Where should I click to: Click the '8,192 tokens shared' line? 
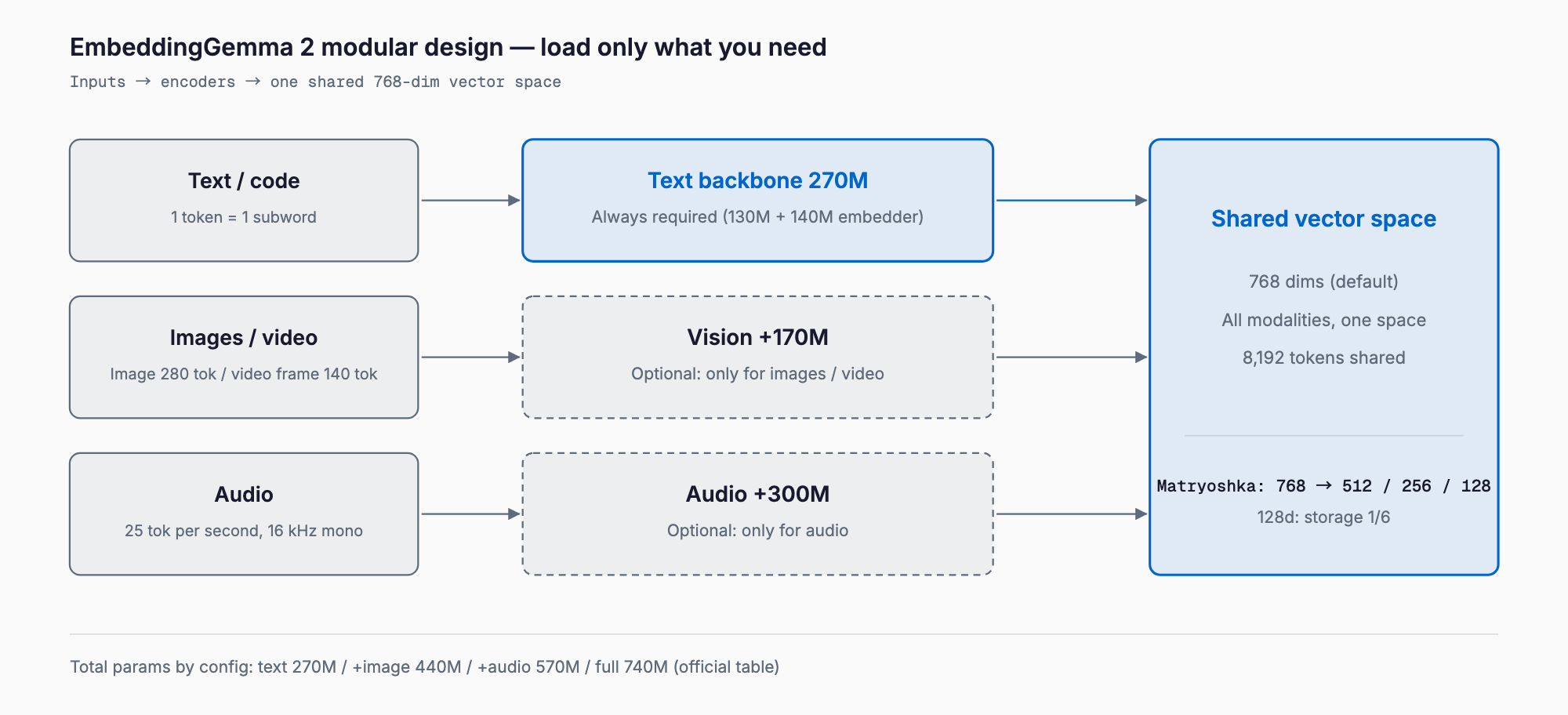click(x=1323, y=357)
